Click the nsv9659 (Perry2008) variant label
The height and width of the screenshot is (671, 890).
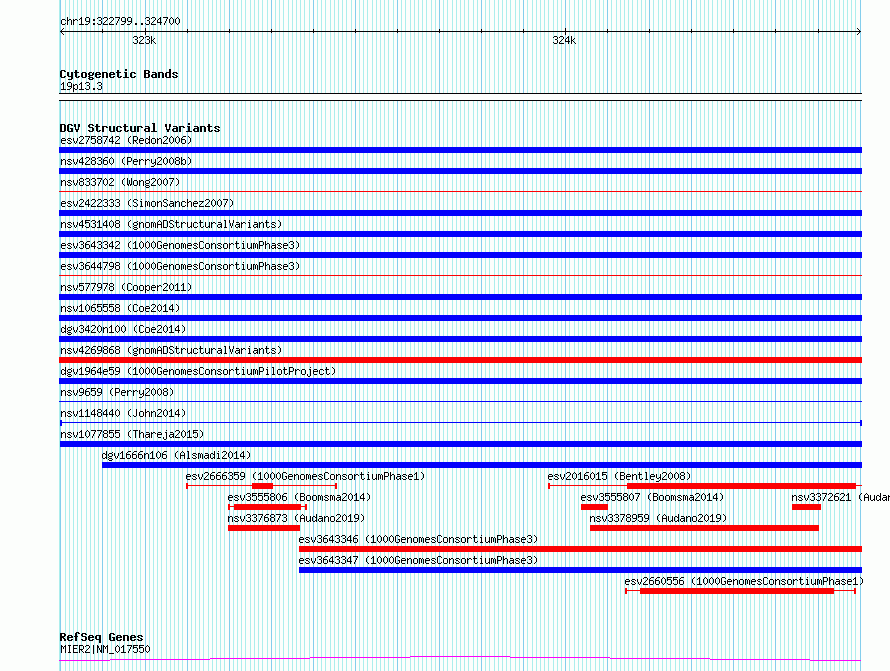click(117, 392)
